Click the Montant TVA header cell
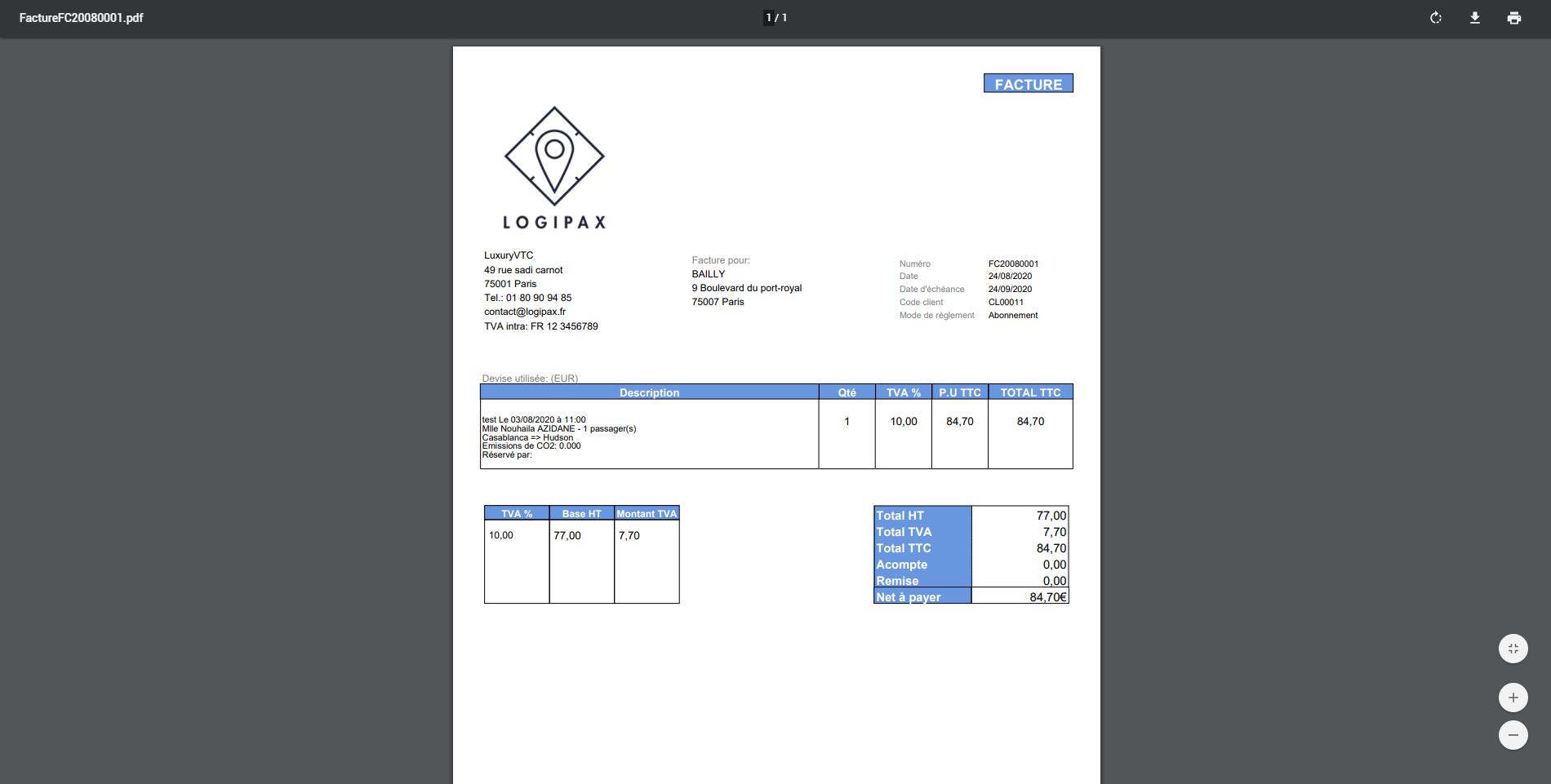The width and height of the screenshot is (1551, 784). click(647, 514)
